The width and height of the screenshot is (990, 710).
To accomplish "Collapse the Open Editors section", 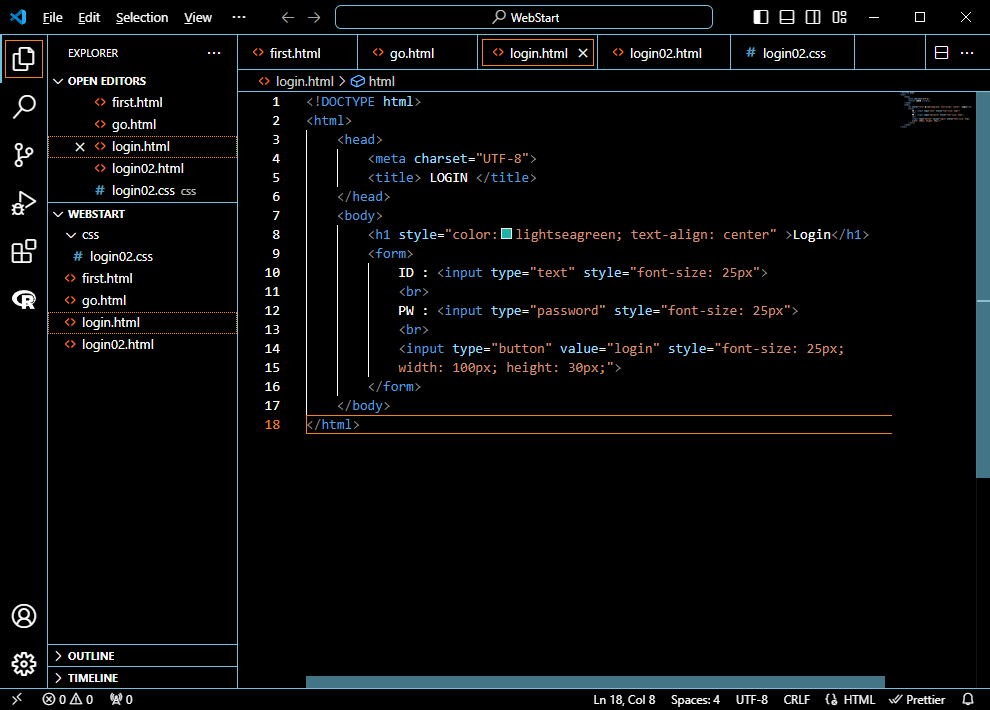I will pyautogui.click(x=142, y=81).
